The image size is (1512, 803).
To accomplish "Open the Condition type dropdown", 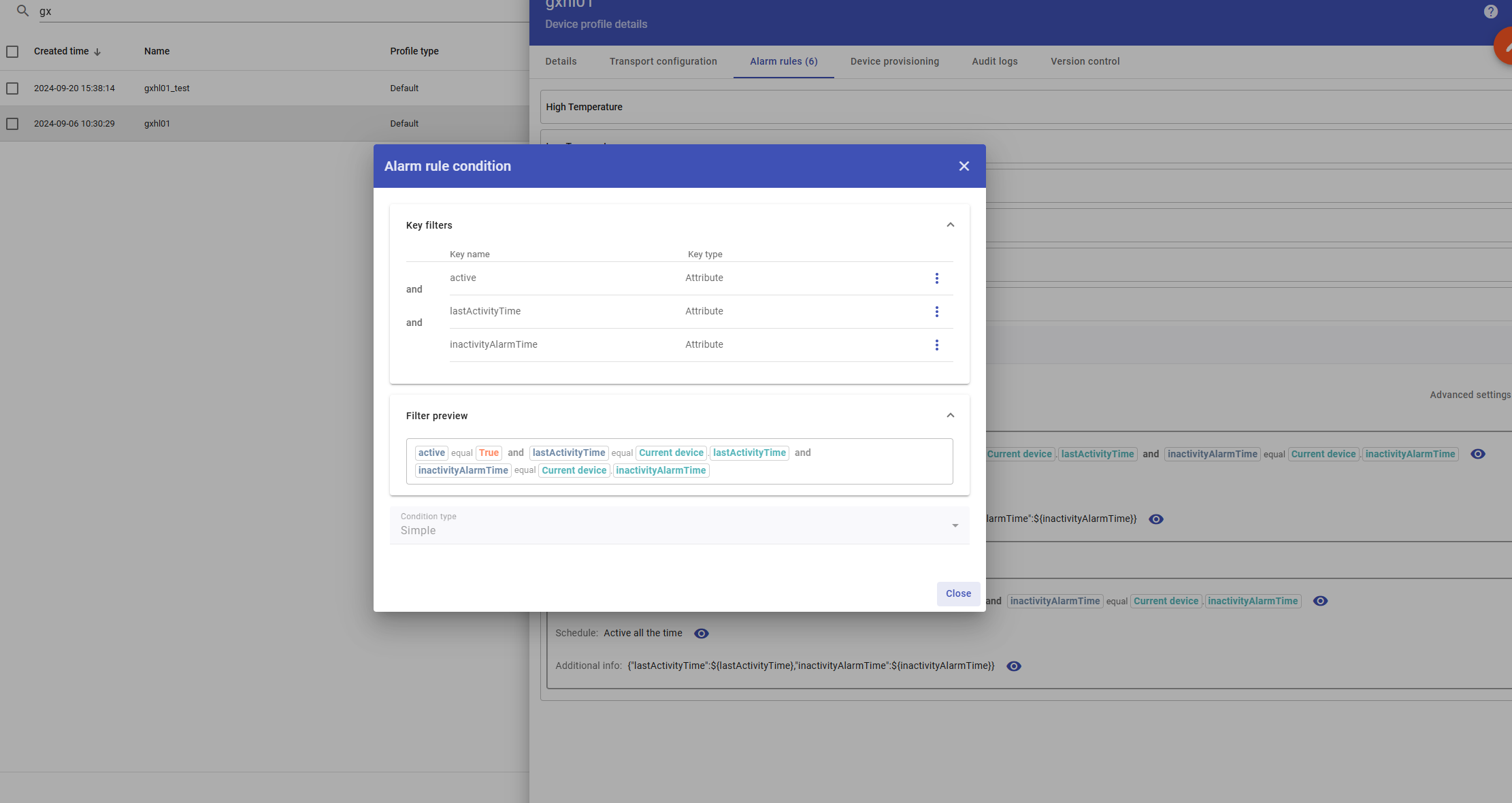I will coord(679,525).
